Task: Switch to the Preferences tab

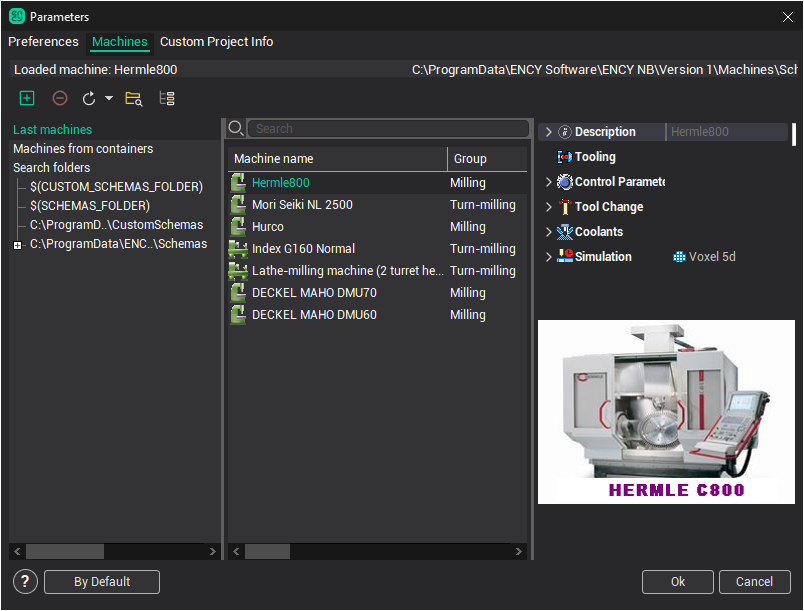Action: tap(43, 42)
